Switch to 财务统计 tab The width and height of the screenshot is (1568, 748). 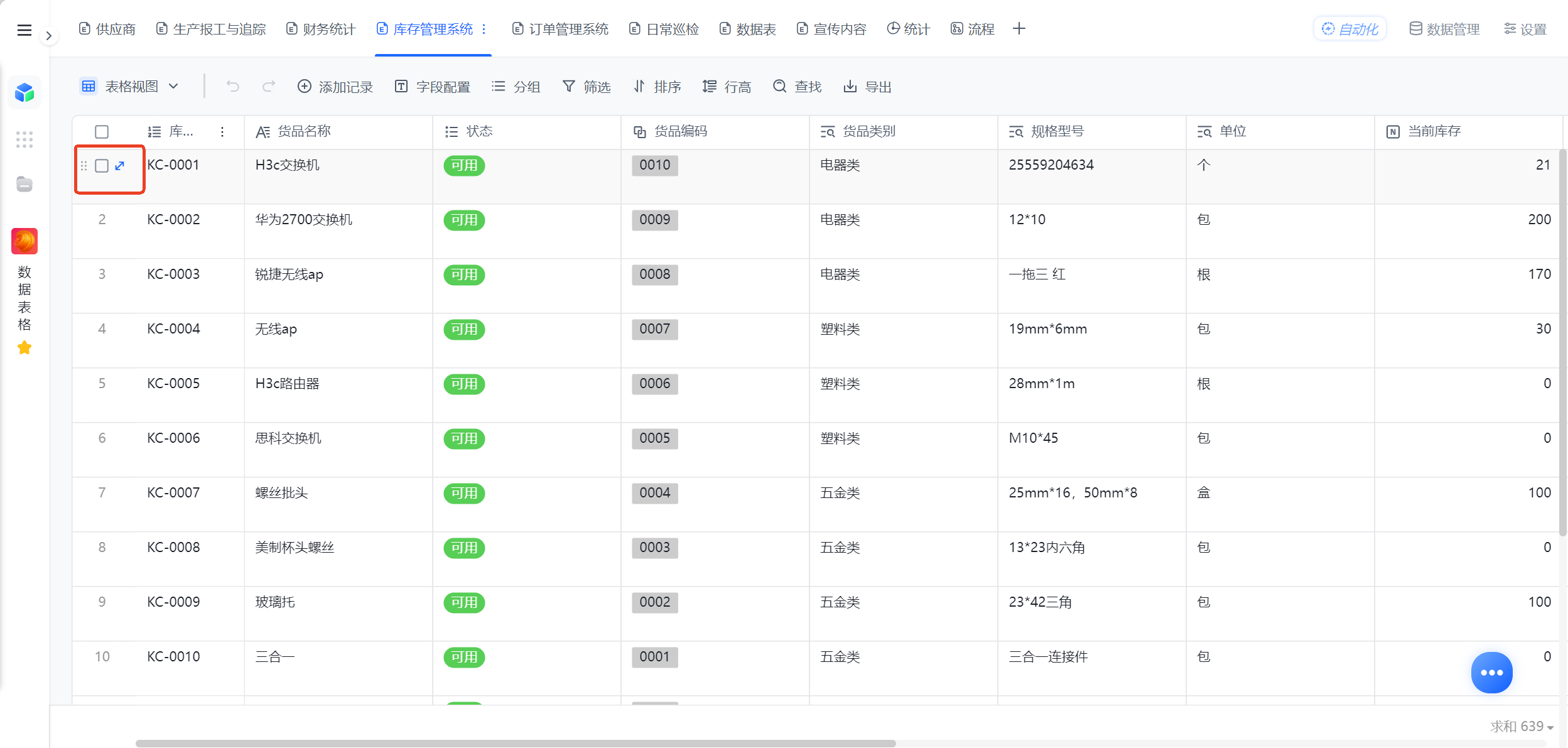pos(321,29)
